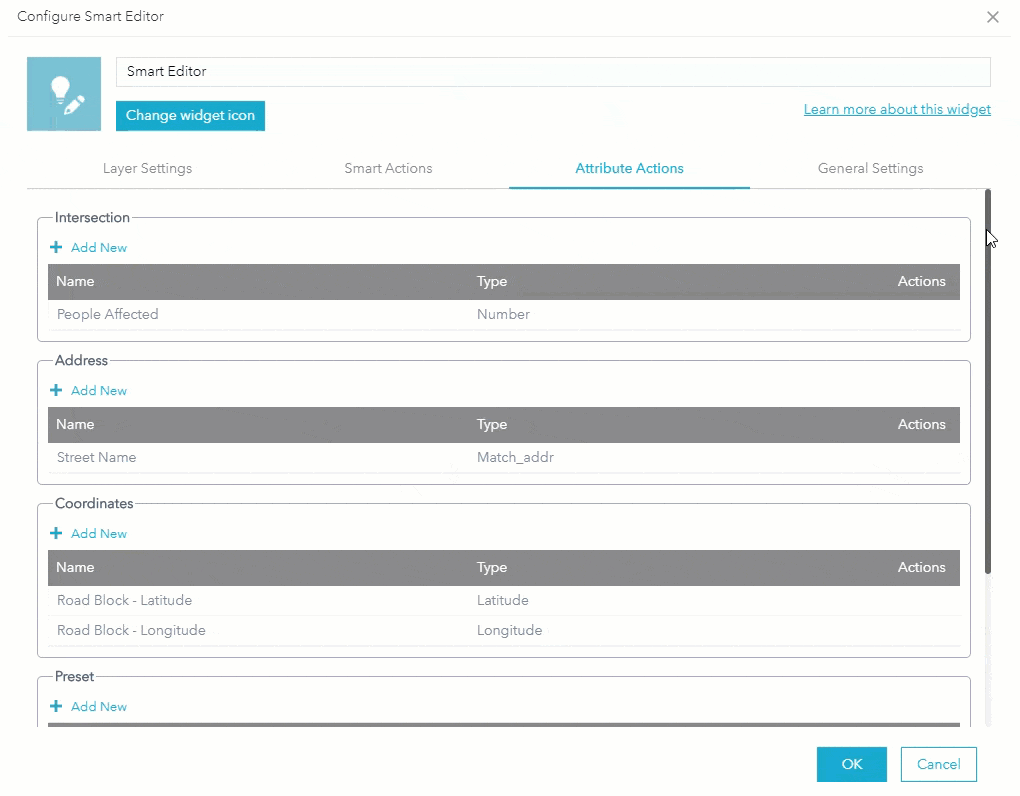Switch to the Layer Settings tab
The width and height of the screenshot is (1020, 796).
[147, 168]
